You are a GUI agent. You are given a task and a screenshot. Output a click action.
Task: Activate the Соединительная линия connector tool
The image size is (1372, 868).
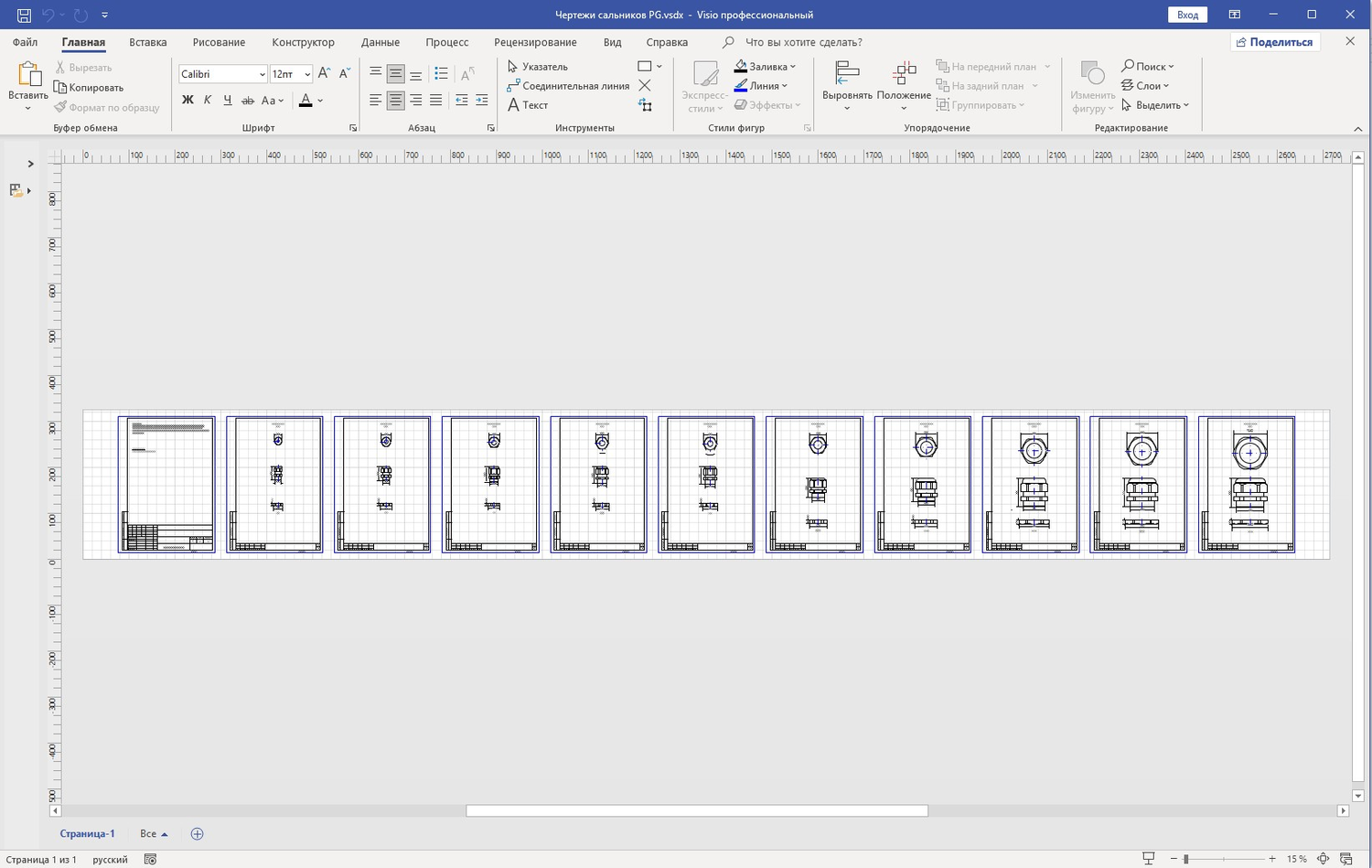[568, 86]
